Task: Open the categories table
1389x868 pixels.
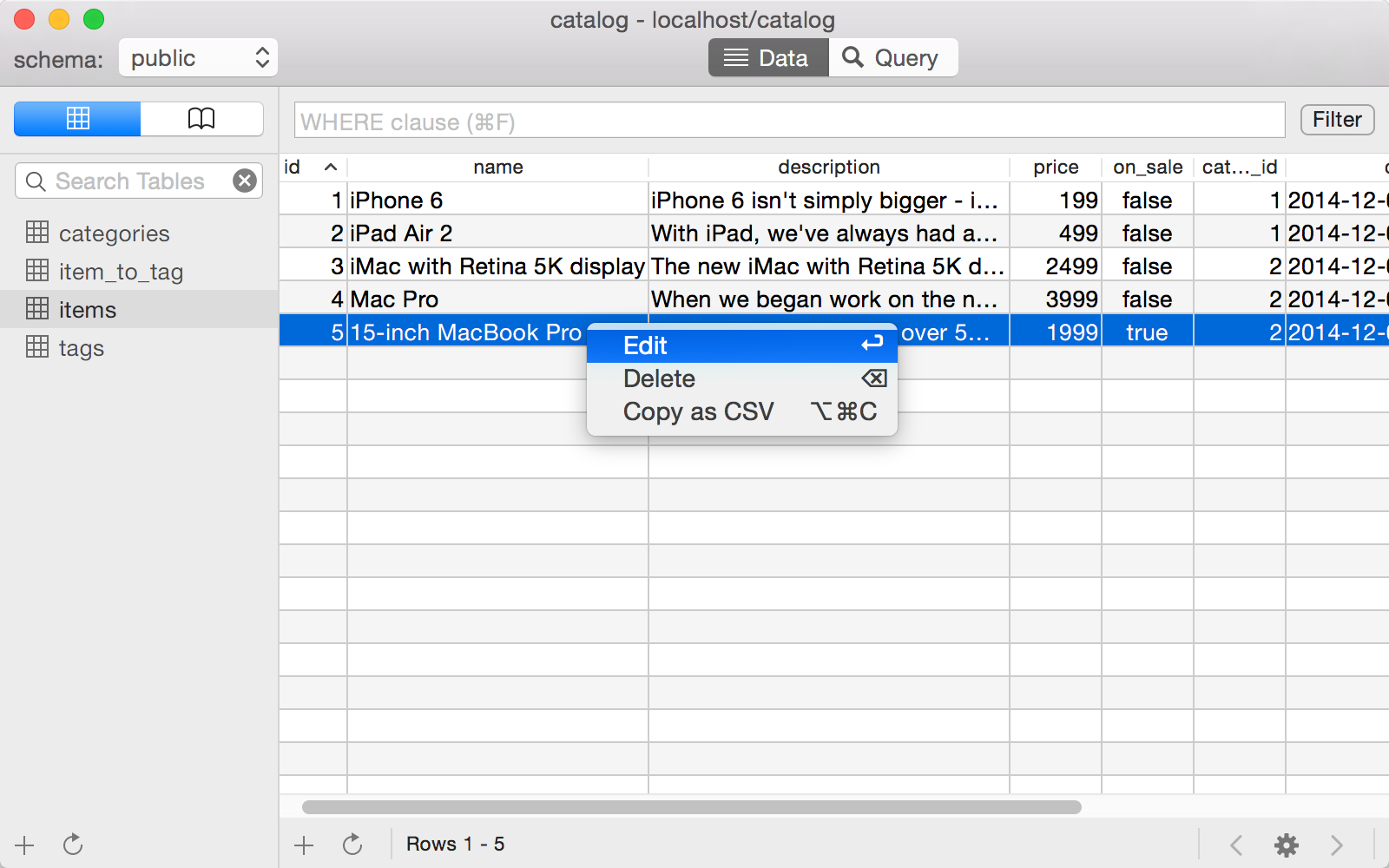Action: tap(113, 233)
